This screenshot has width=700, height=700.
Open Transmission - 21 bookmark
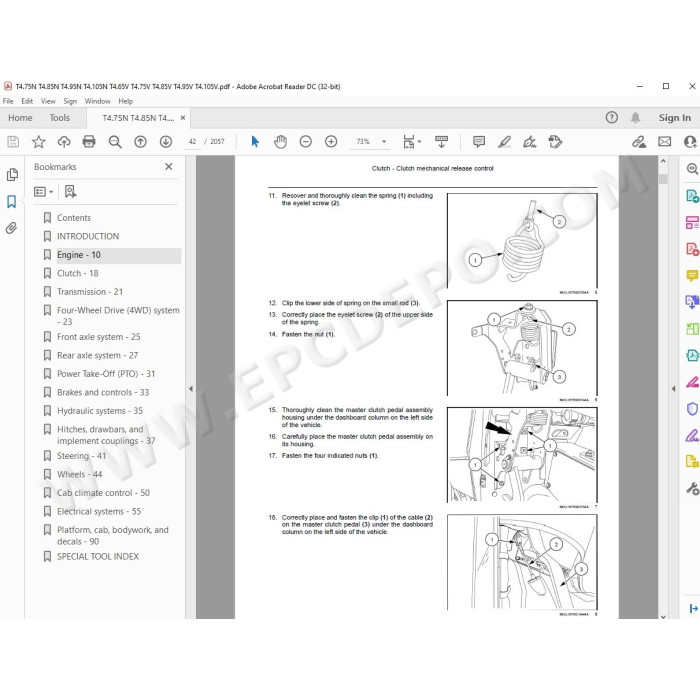(x=90, y=292)
